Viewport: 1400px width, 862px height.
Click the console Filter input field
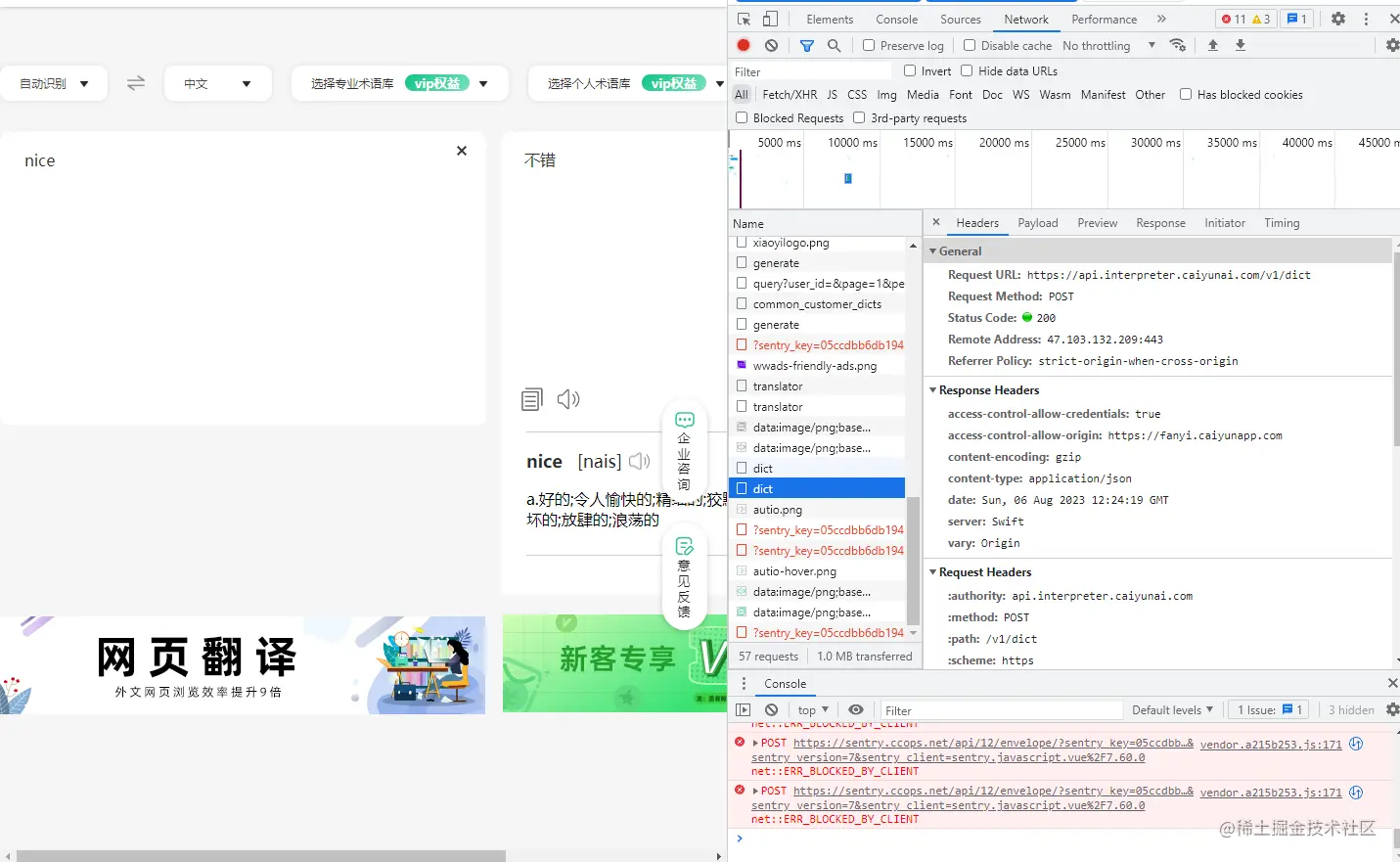(1001, 710)
